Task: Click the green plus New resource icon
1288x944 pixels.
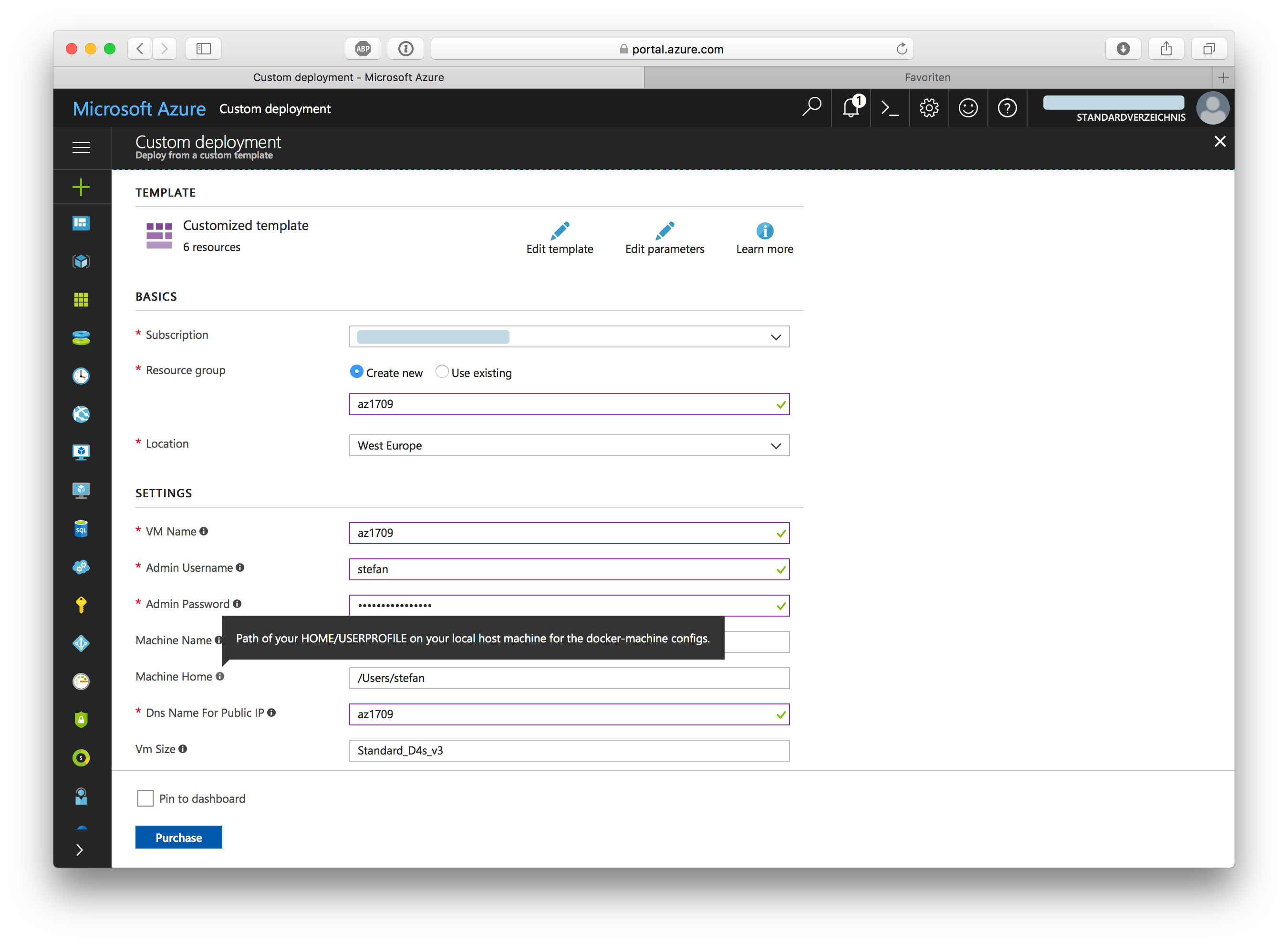Action: (81, 187)
